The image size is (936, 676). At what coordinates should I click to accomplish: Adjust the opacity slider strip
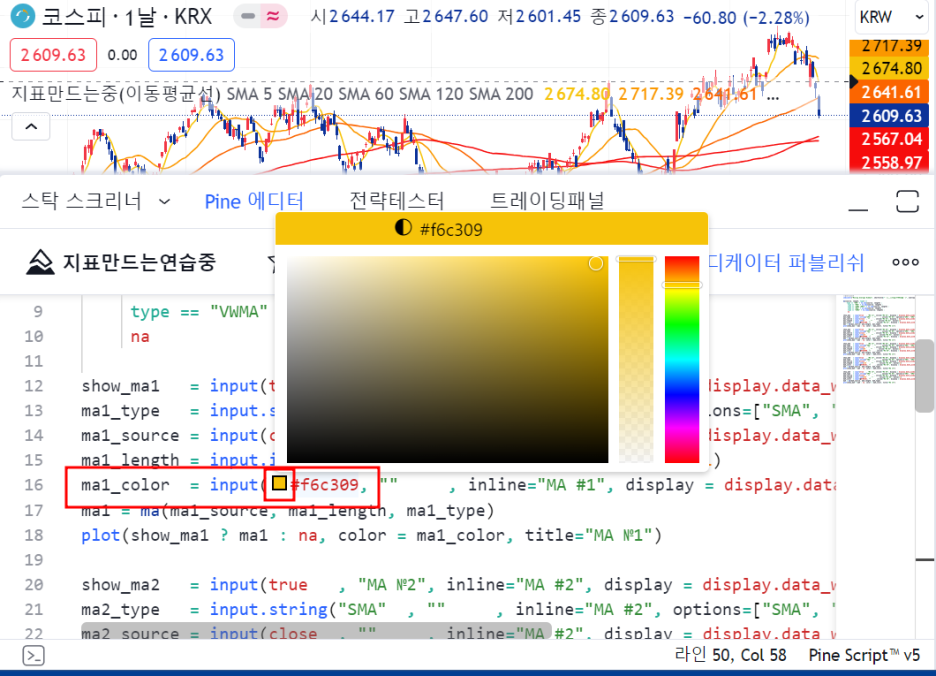[x=636, y=359]
